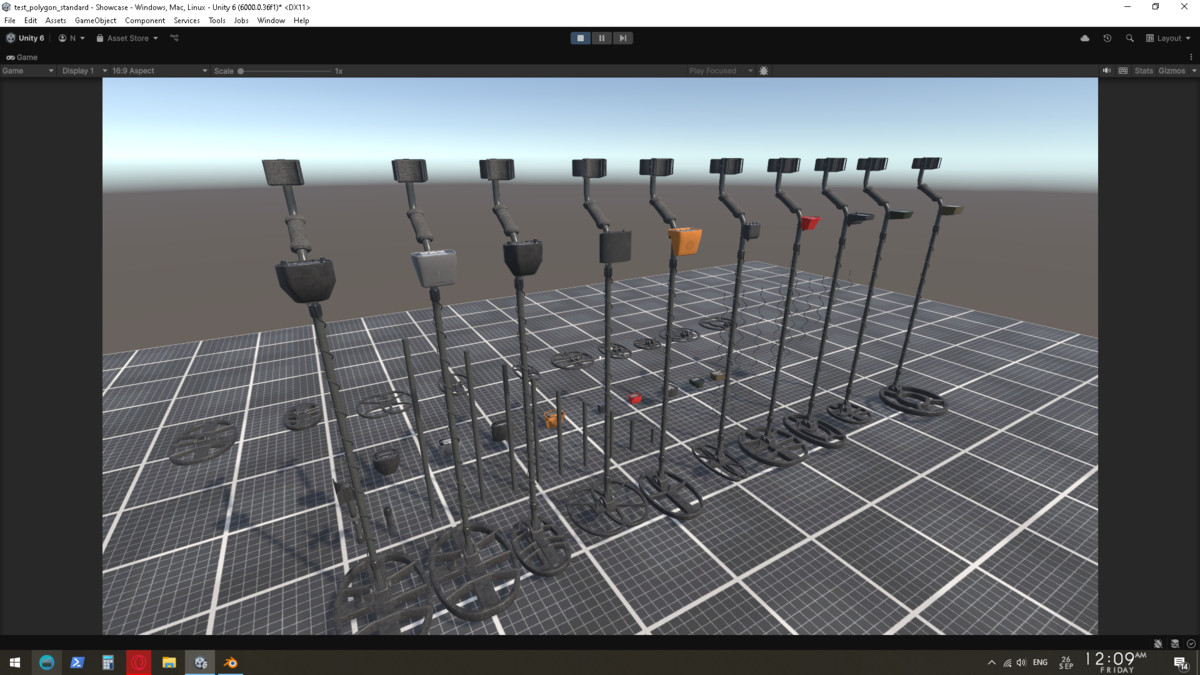Viewport: 1200px width, 675px height.
Task: Open the Display 1 dropdown
Action: point(82,71)
